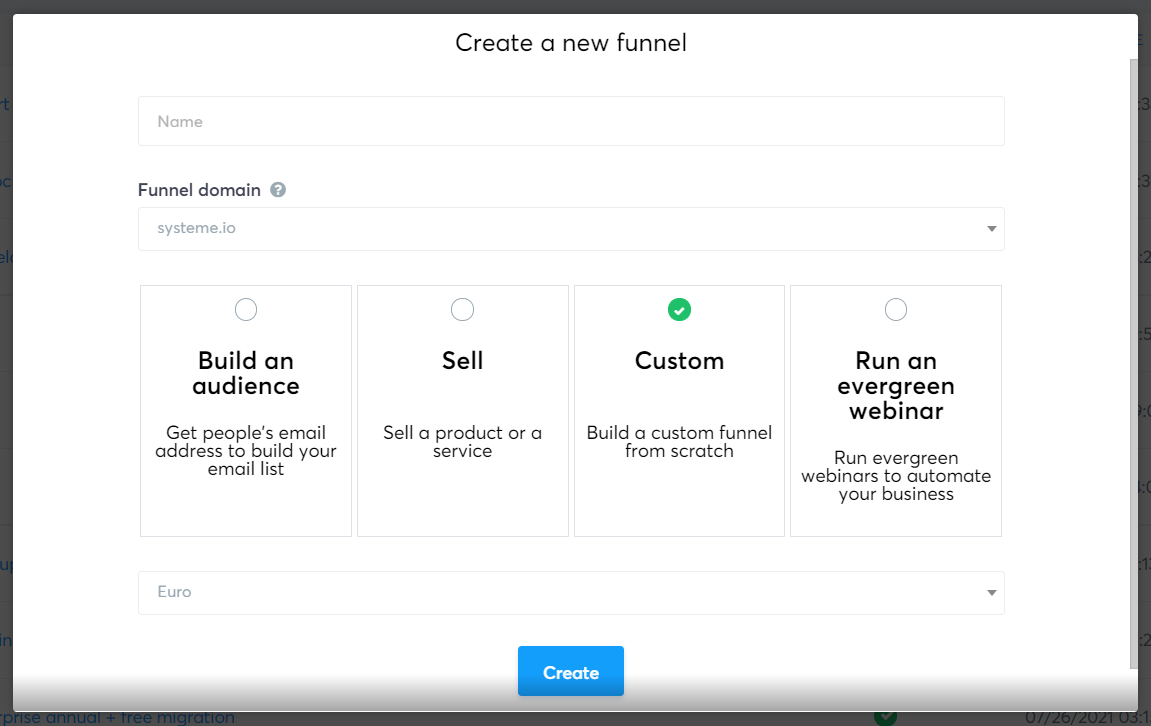Click the green checkmark badge on Custom

pyautogui.click(x=679, y=310)
